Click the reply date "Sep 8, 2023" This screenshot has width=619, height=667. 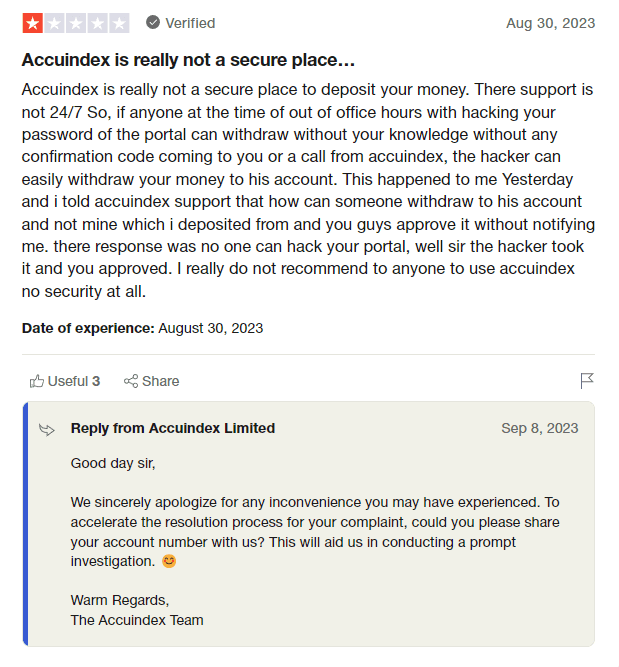[539, 428]
